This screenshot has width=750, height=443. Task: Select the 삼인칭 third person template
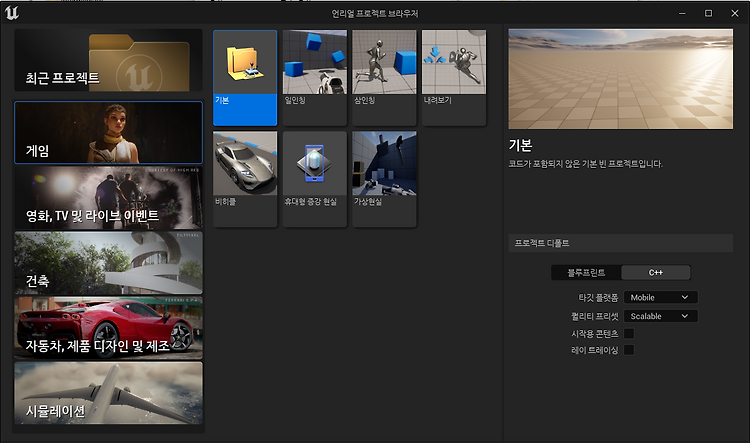[x=384, y=78]
